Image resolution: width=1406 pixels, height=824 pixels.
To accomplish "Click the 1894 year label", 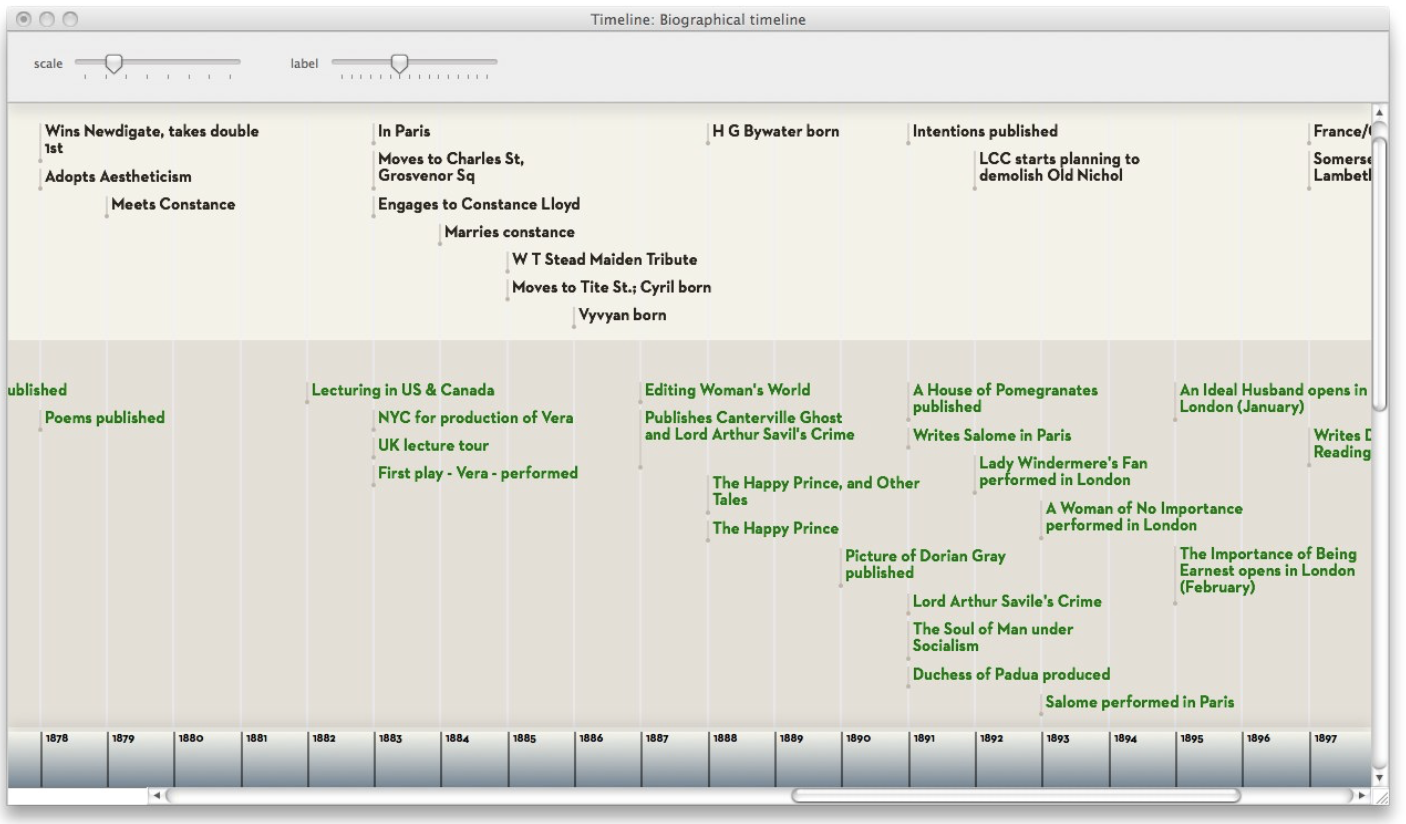I will (1125, 739).
